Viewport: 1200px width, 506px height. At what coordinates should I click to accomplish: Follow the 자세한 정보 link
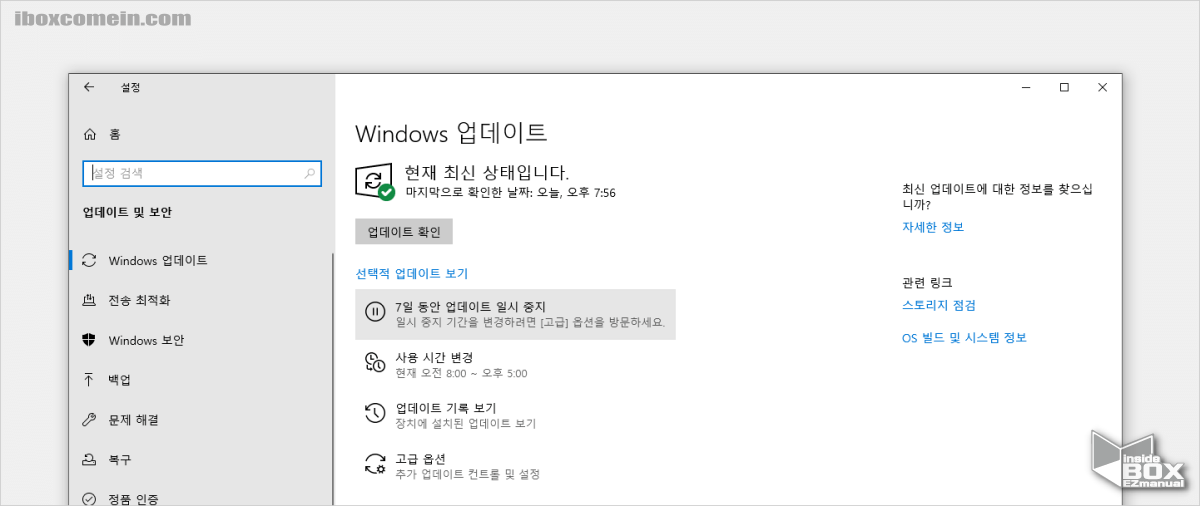932,227
